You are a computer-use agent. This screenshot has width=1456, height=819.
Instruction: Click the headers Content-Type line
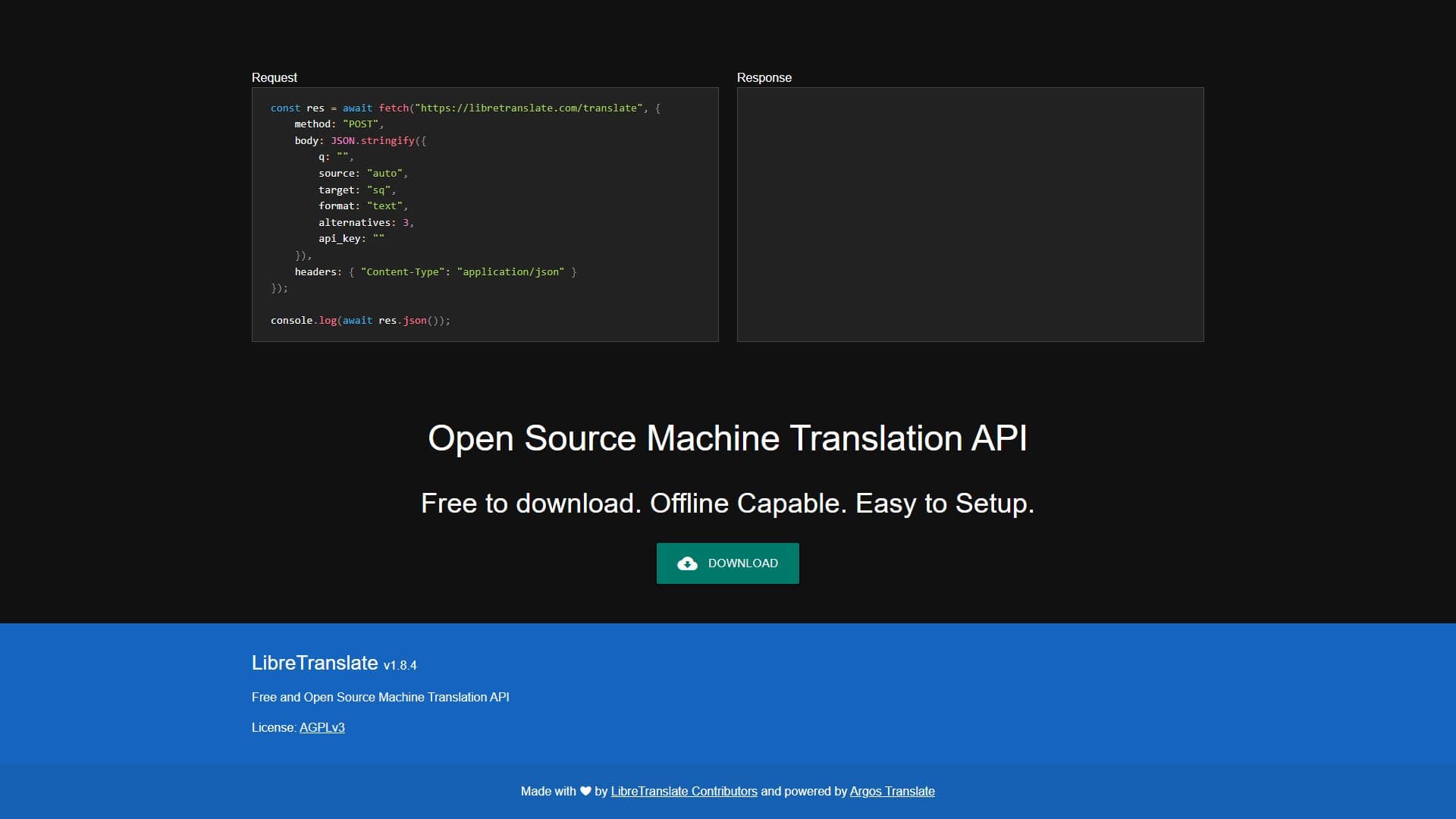(435, 271)
